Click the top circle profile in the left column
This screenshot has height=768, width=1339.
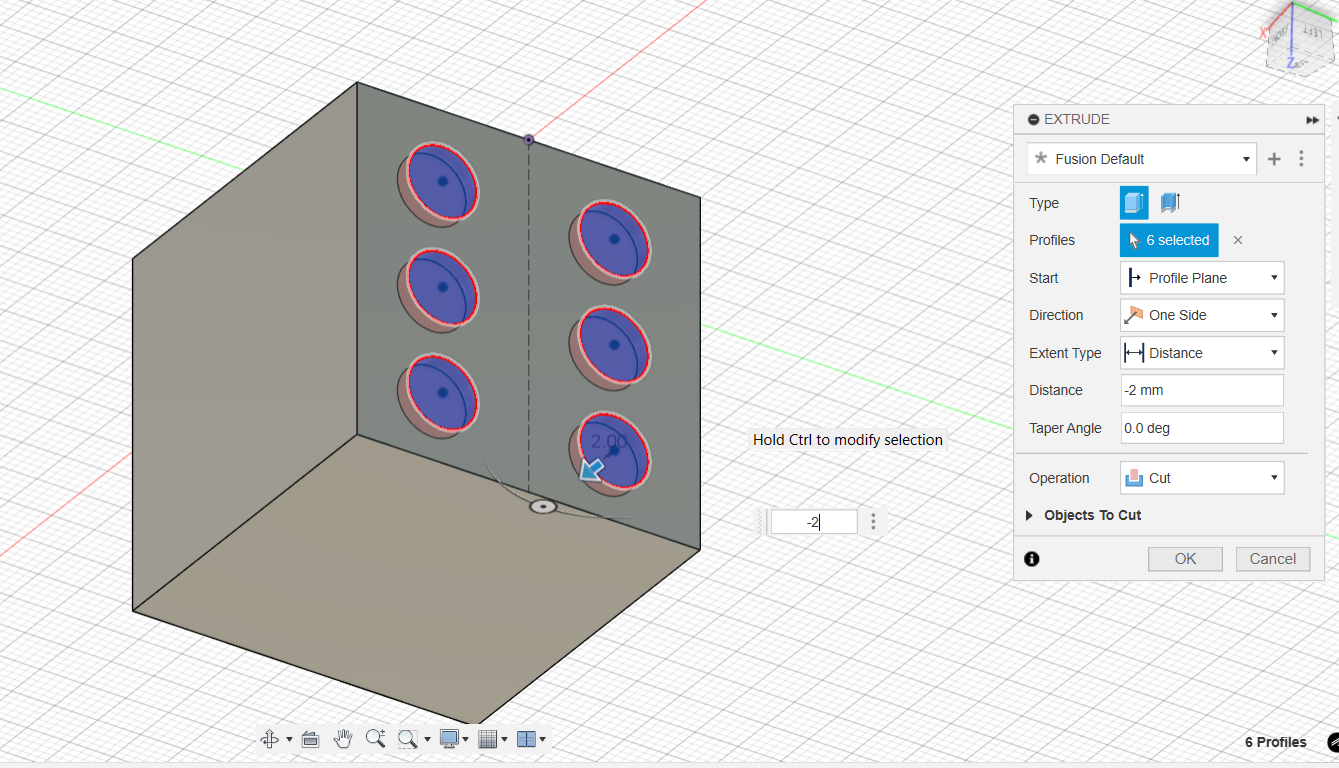(442, 182)
